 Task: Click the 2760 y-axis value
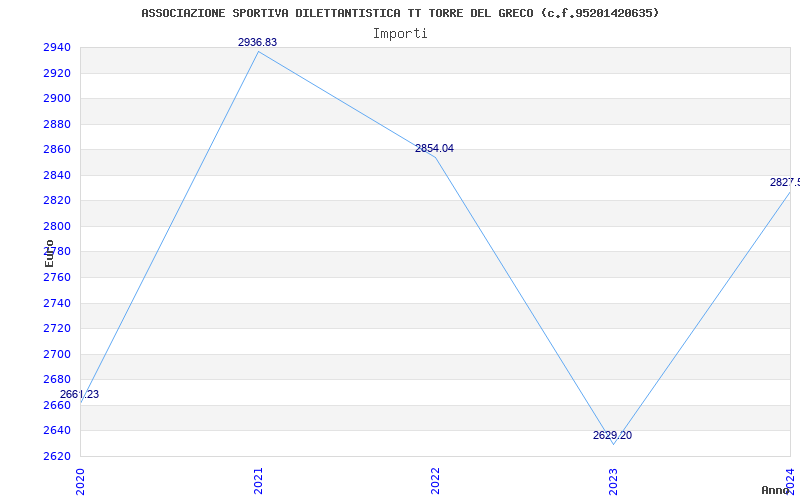pos(57,278)
